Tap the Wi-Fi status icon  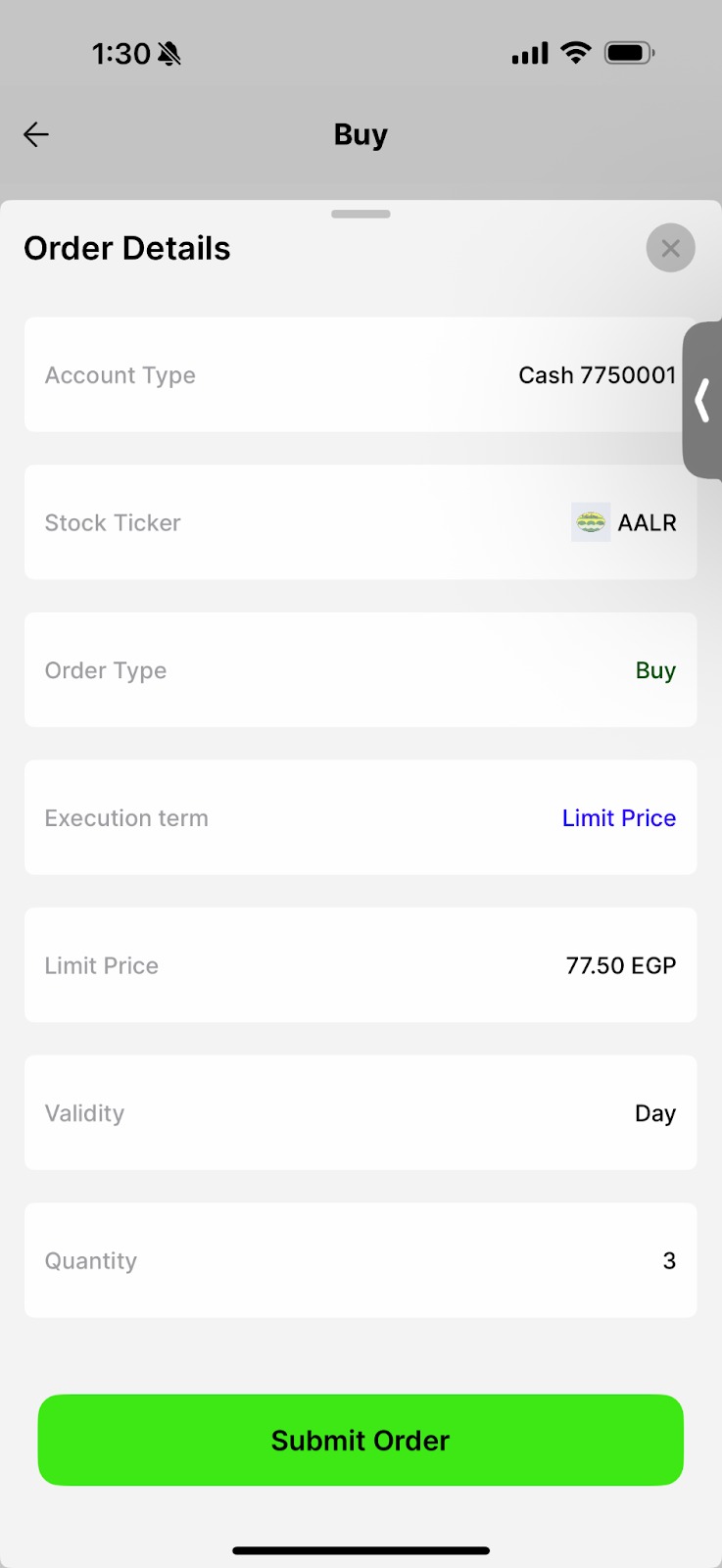576,53
